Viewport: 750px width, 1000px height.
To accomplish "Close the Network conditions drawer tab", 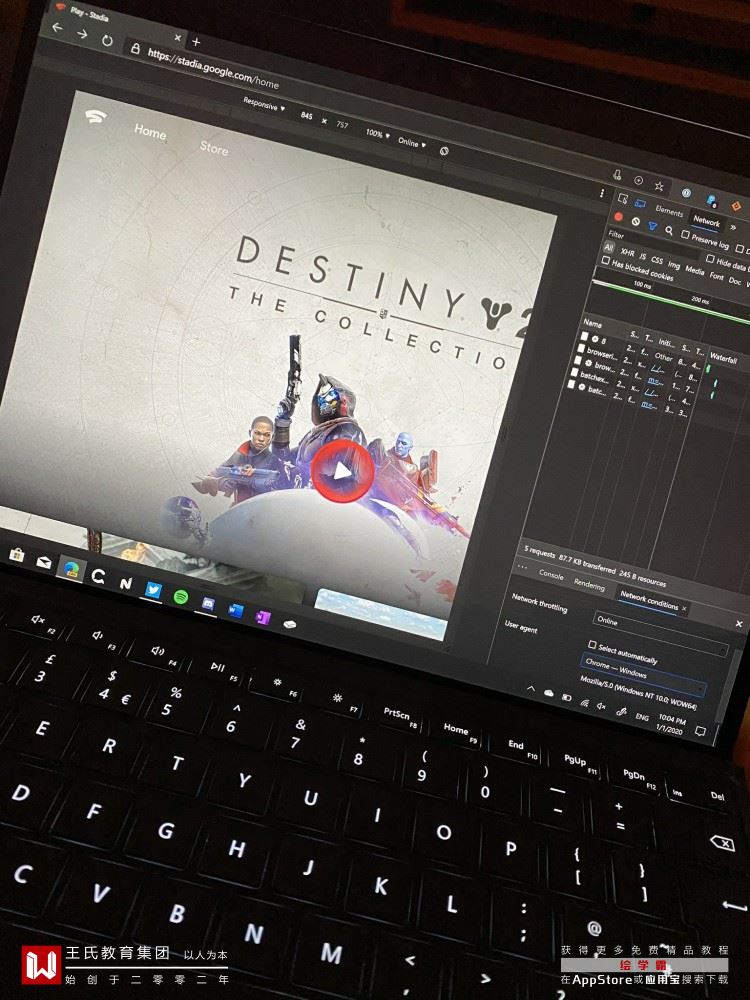I will pos(684,608).
